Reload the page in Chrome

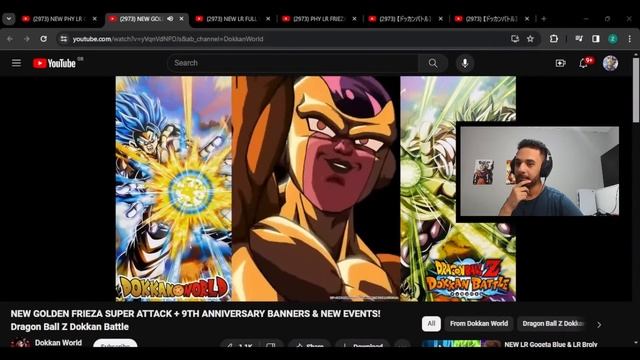click(x=44, y=39)
